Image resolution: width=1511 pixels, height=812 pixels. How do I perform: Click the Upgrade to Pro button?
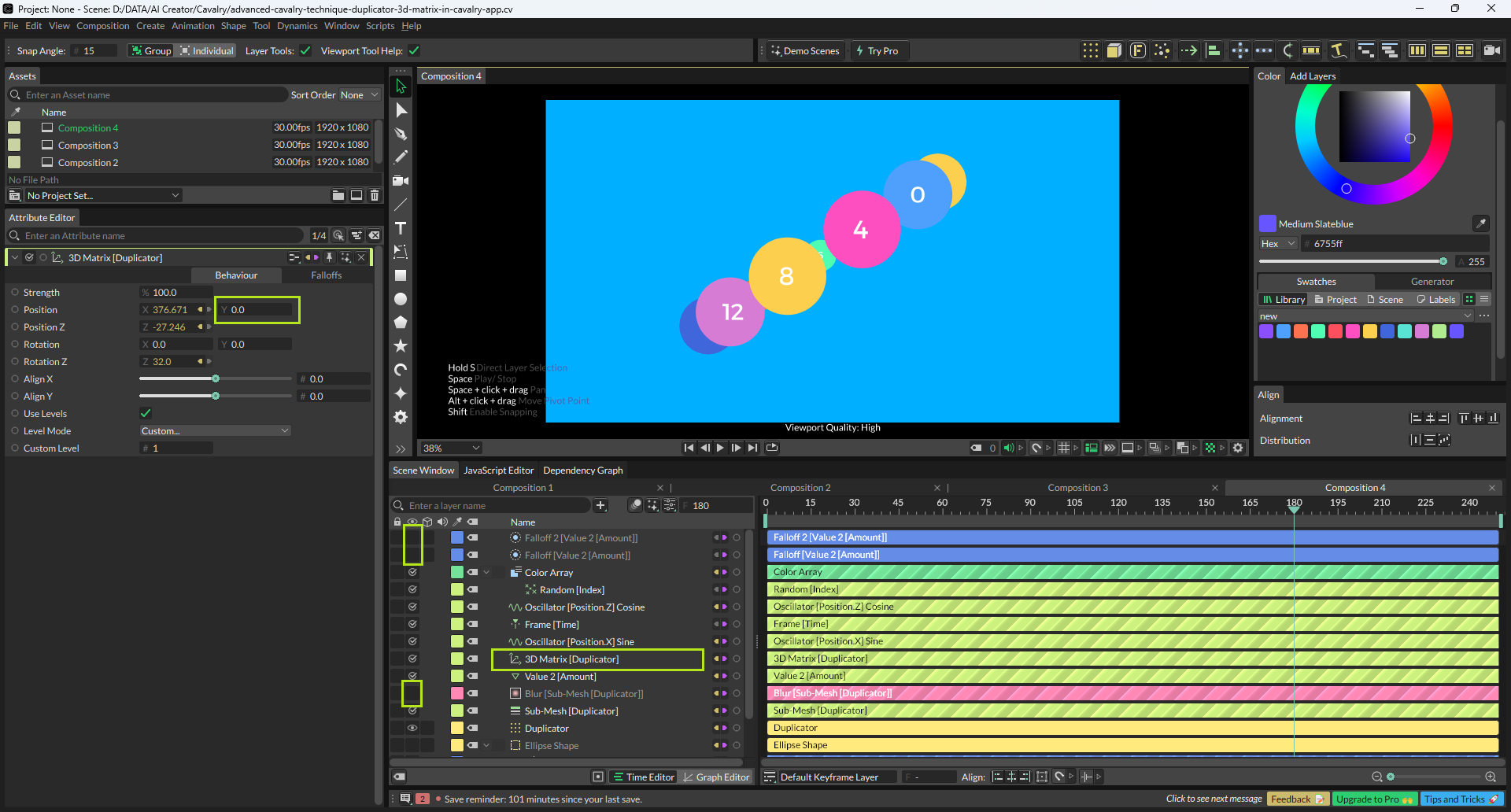1374,799
